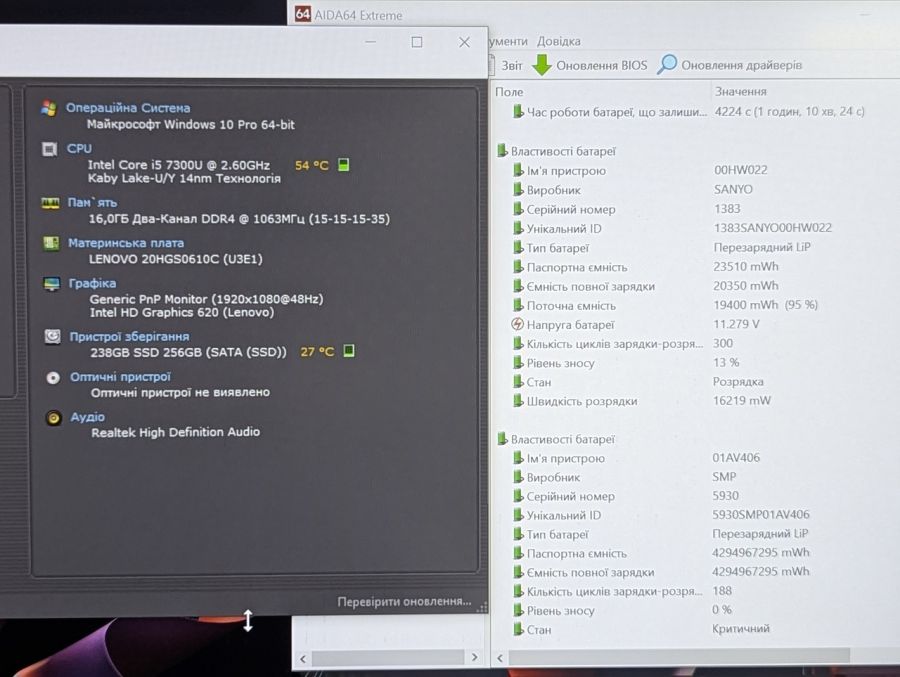Select Критичний state value
This screenshot has height=677, width=900.
point(740,628)
